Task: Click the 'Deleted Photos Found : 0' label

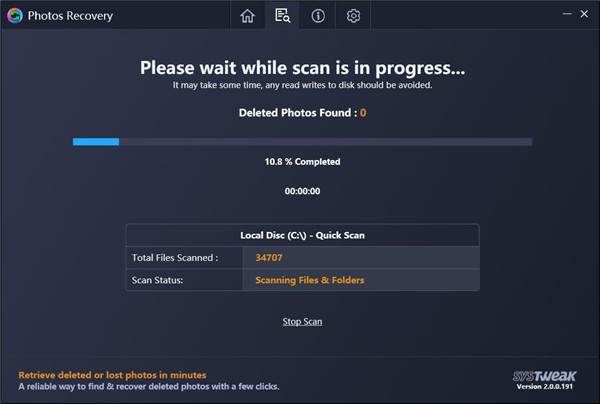Action: (x=302, y=113)
